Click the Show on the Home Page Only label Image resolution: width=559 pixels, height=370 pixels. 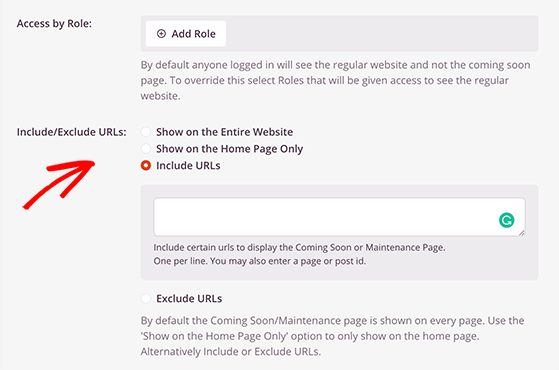(x=230, y=149)
